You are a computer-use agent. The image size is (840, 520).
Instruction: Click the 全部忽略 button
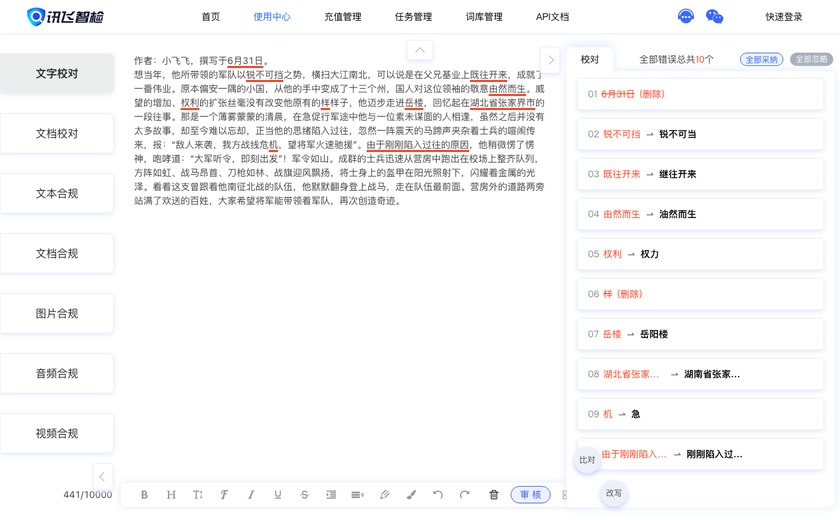812,59
